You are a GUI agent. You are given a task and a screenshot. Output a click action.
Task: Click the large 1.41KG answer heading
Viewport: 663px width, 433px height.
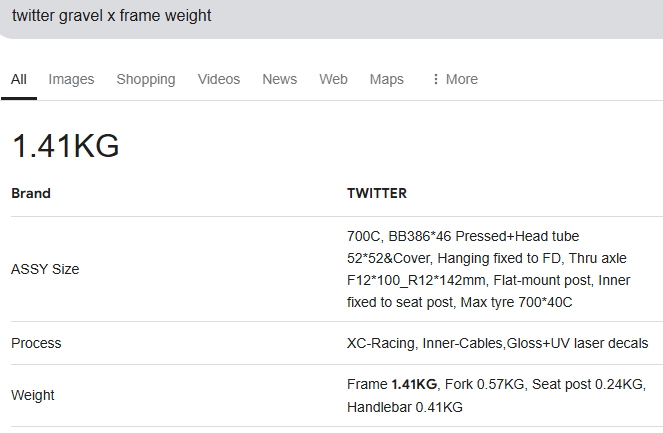pos(66,146)
